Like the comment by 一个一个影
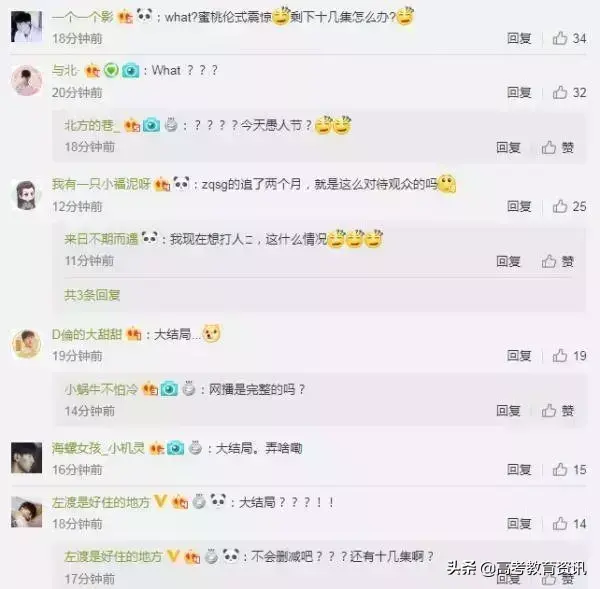Viewport: 600px width, 589px height. pyautogui.click(x=569, y=38)
